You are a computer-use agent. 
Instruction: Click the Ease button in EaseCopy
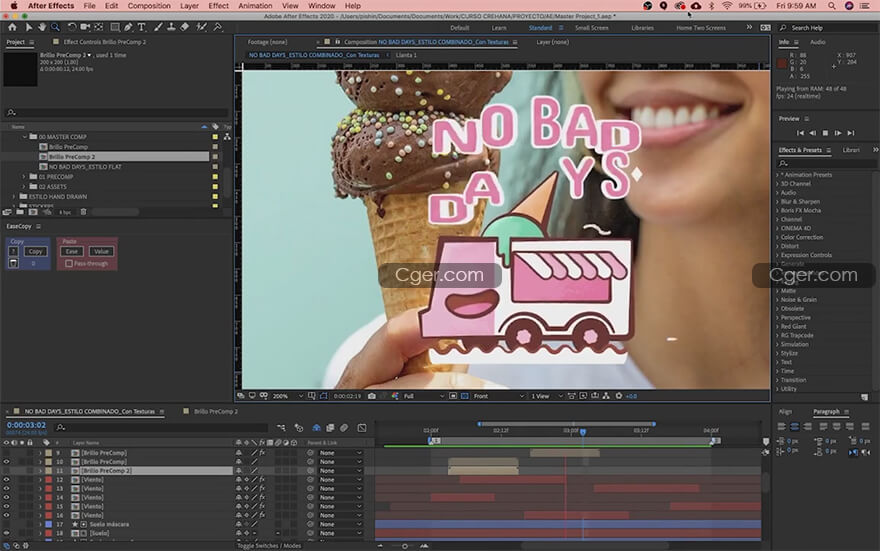pos(72,251)
